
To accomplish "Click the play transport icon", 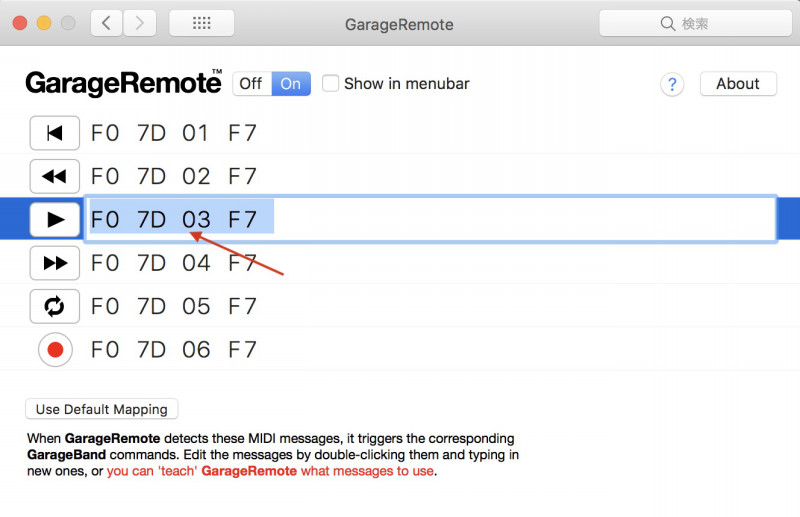I will tap(54, 219).
